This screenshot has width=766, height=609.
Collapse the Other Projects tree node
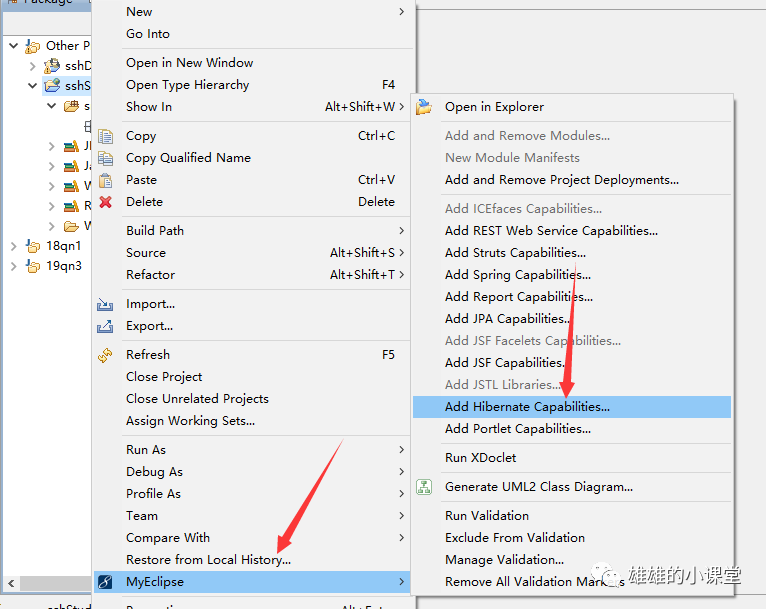[x=14, y=46]
